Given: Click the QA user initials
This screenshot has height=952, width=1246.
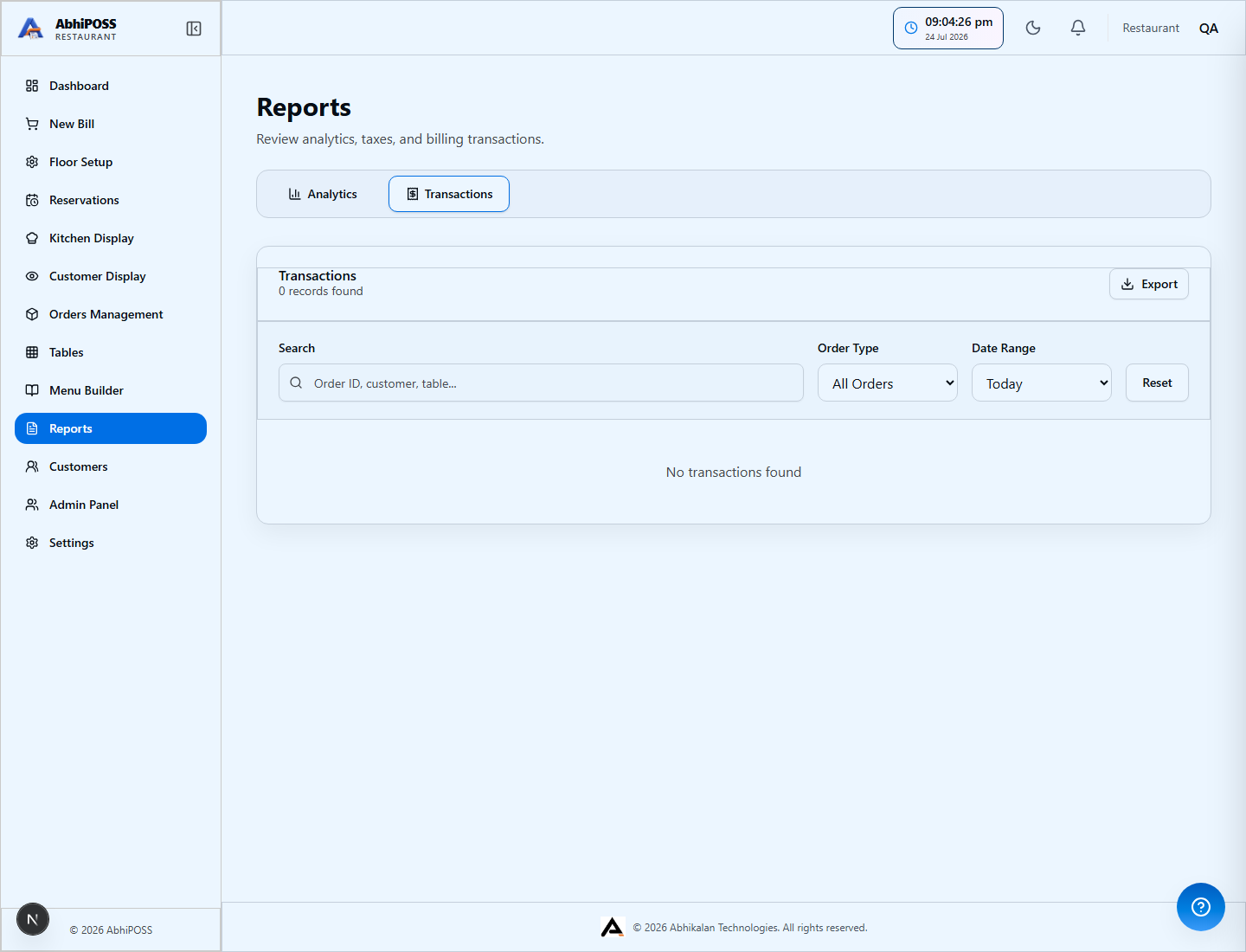Looking at the screenshot, I should pos(1209,29).
